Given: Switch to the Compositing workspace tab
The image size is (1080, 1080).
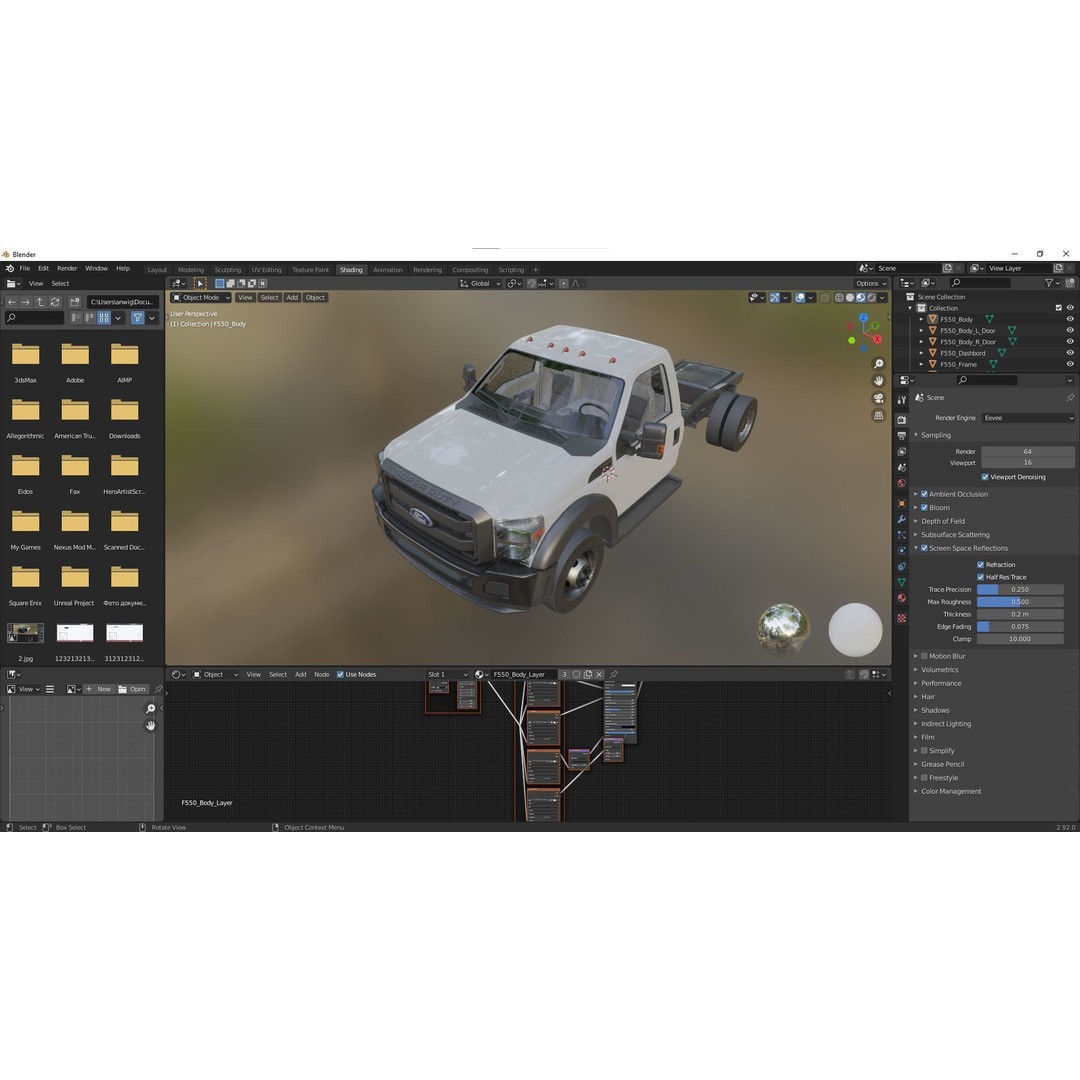Looking at the screenshot, I should [470, 270].
